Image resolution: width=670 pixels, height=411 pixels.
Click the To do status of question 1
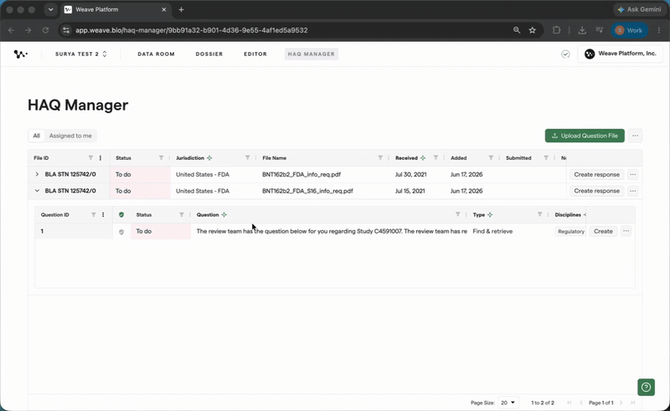(144, 231)
